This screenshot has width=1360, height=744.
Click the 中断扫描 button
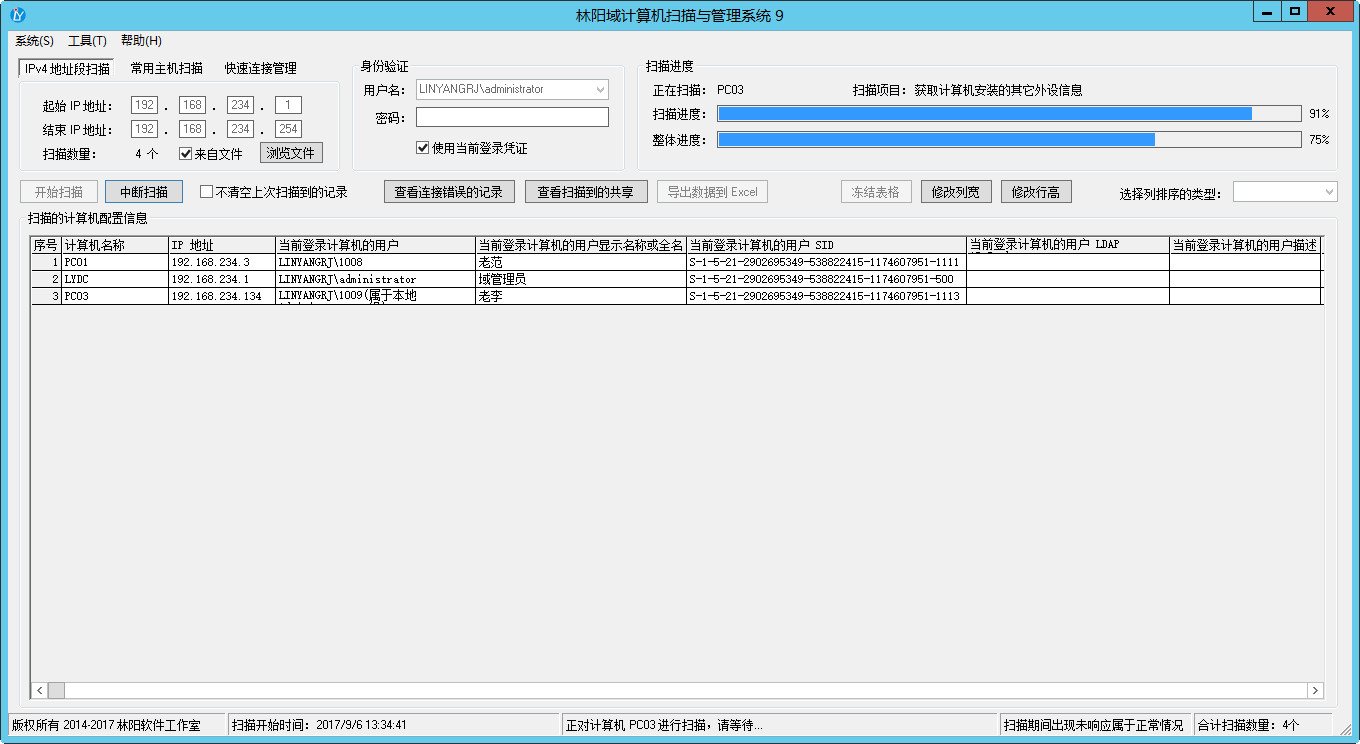pyautogui.click(x=144, y=192)
